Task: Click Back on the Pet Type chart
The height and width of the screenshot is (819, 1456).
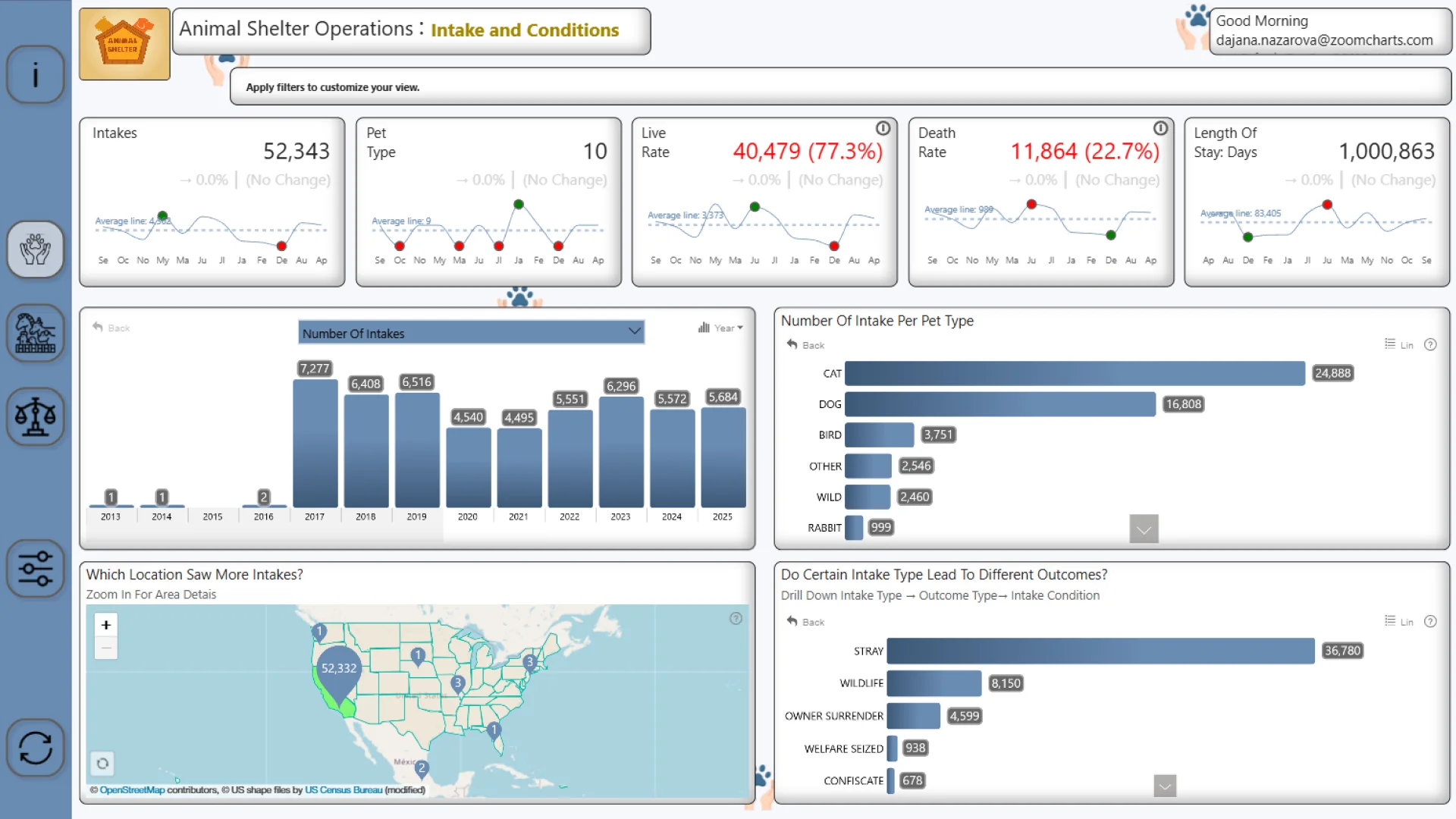Action: 806,345
